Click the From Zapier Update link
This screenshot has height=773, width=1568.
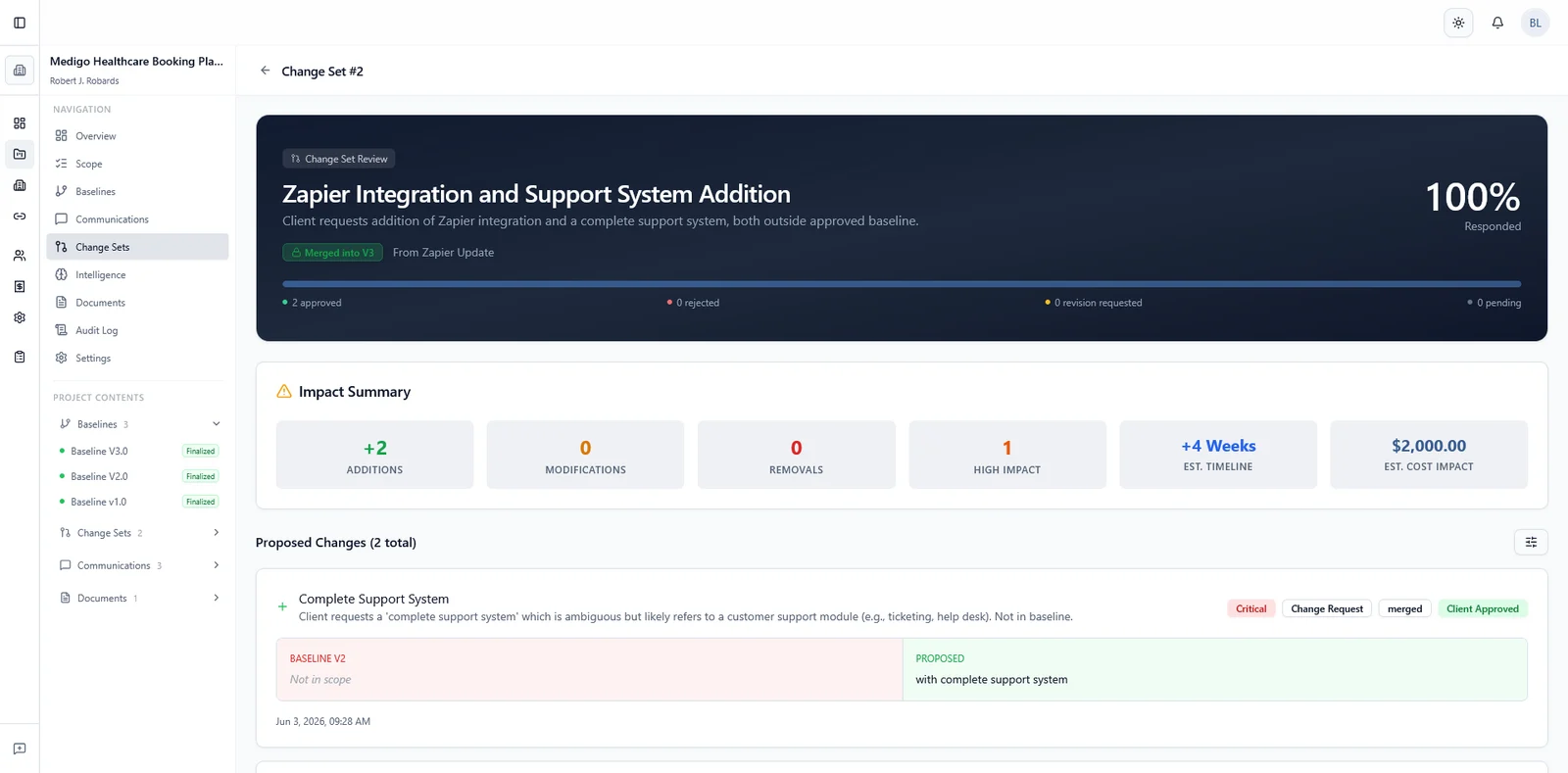[x=443, y=253]
